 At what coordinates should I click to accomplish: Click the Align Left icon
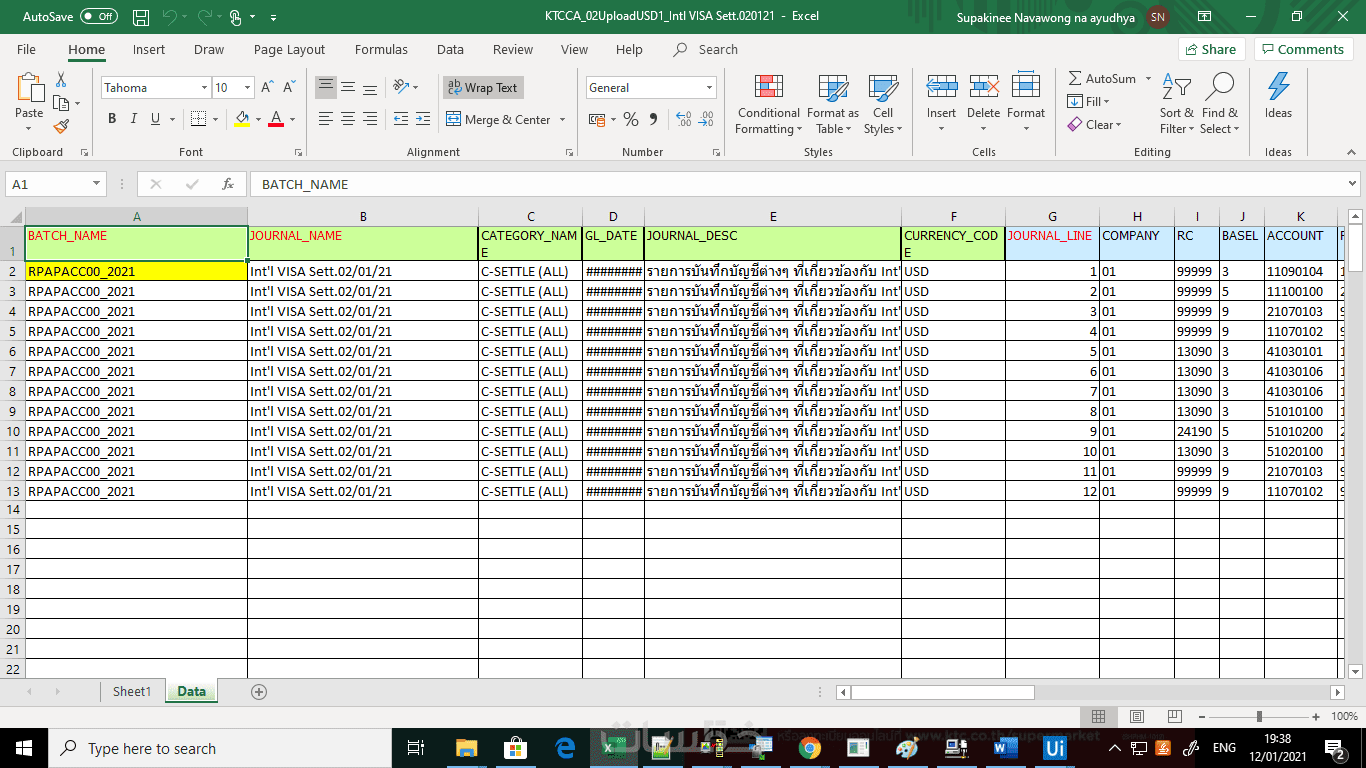pos(326,119)
